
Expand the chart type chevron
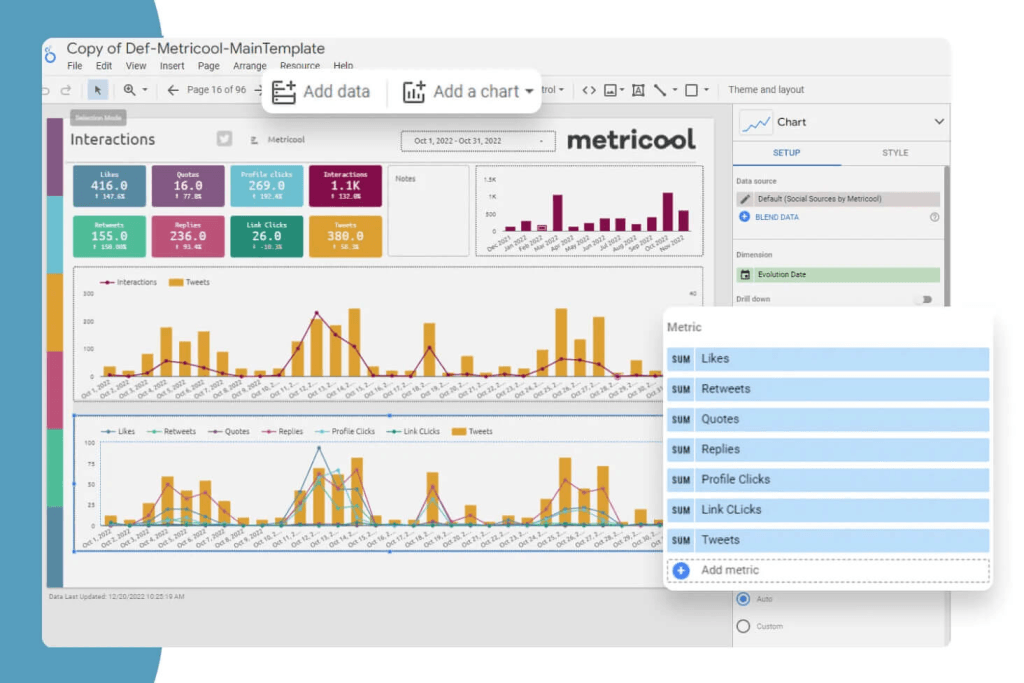pos(938,121)
